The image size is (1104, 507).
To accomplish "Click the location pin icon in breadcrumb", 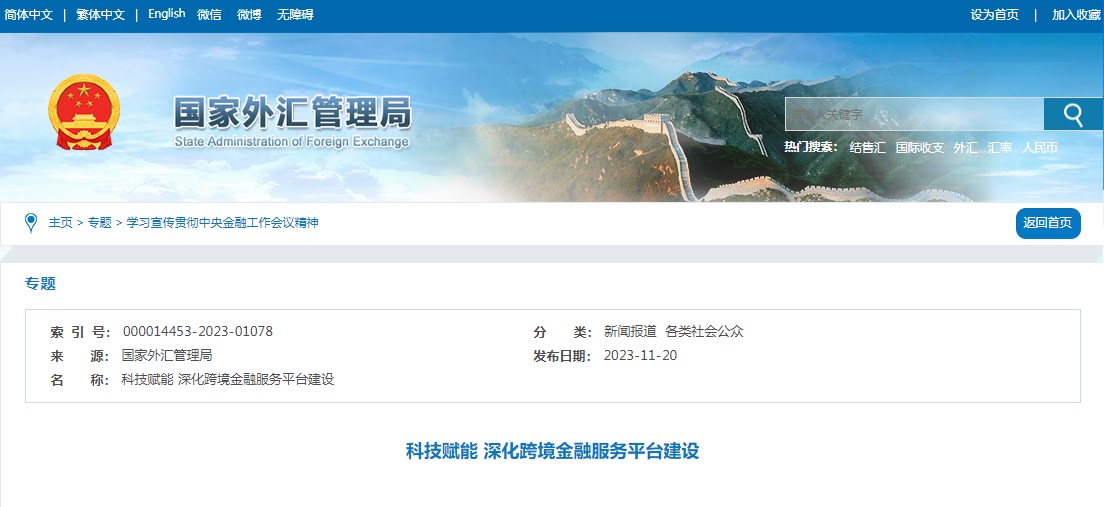I will click(x=31, y=223).
